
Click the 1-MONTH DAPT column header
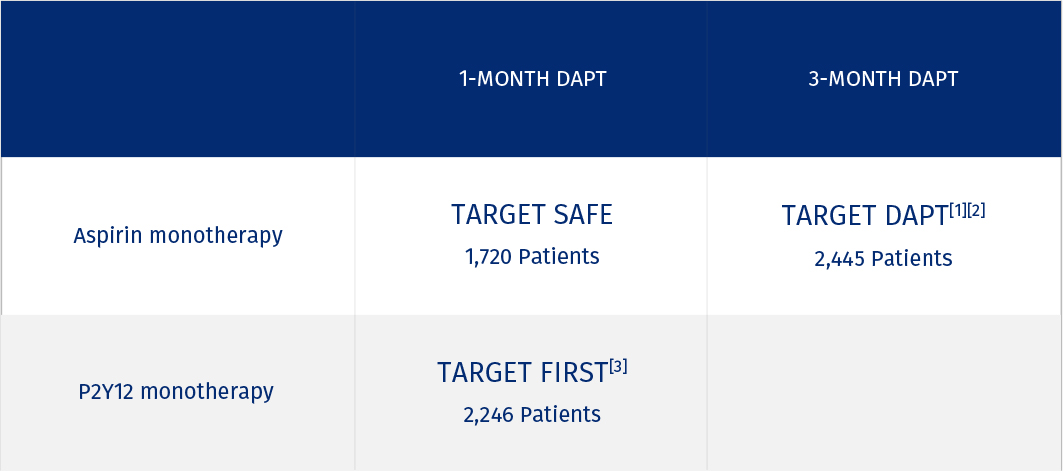pos(532,80)
